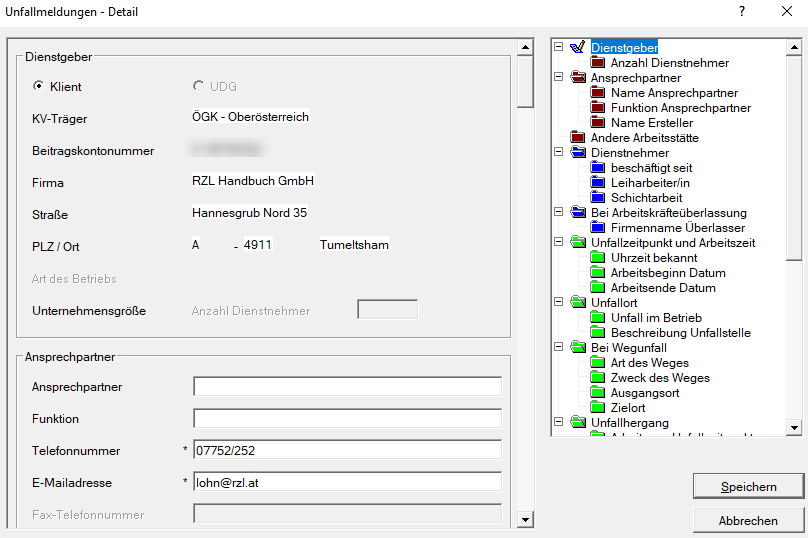This screenshot has width=808, height=538.
Task: Click the Speichern button
Action: pyautogui.click(x=748, y=487)
